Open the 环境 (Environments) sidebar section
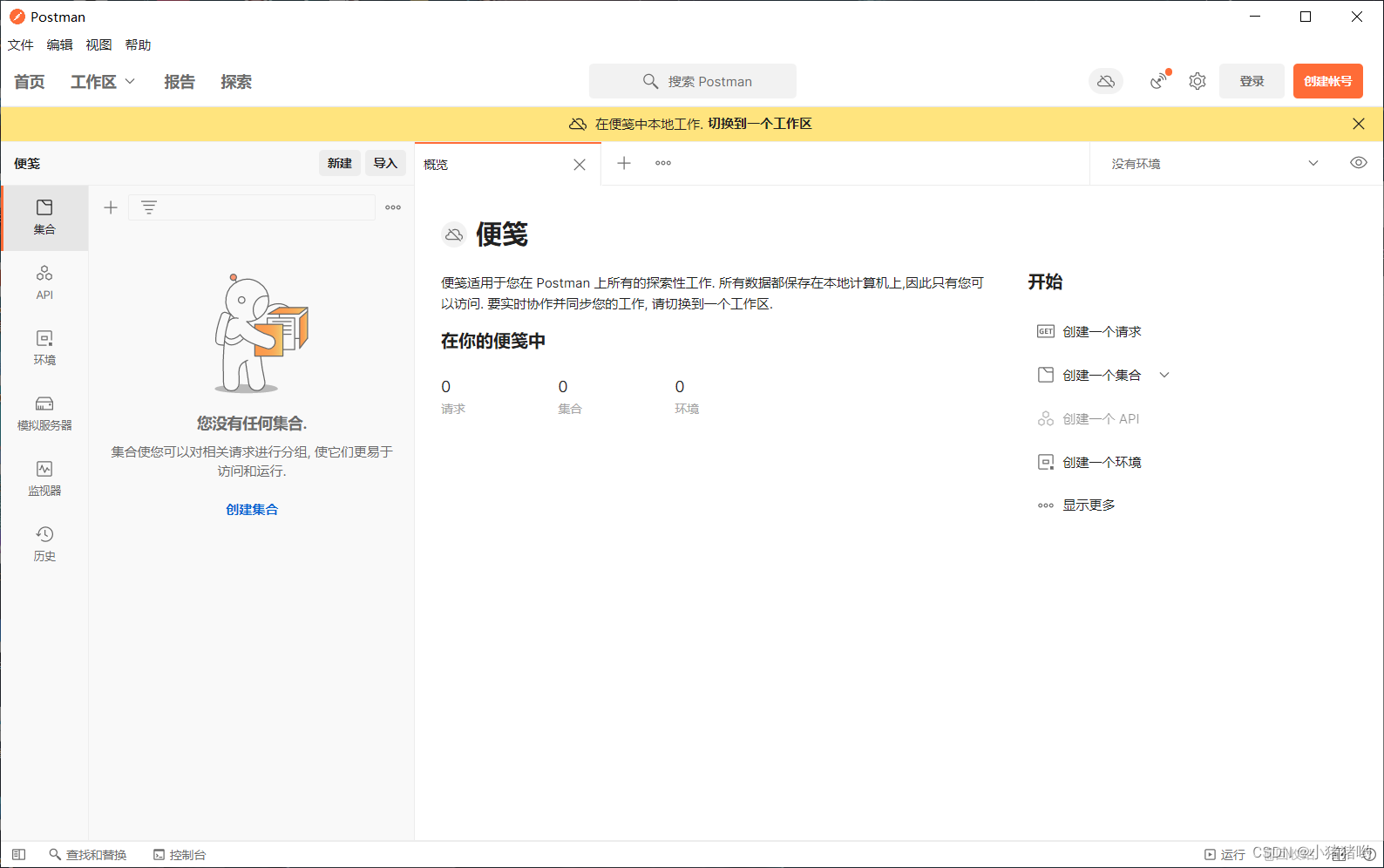Screen dimensions: 1384x868 click(44, 349)
